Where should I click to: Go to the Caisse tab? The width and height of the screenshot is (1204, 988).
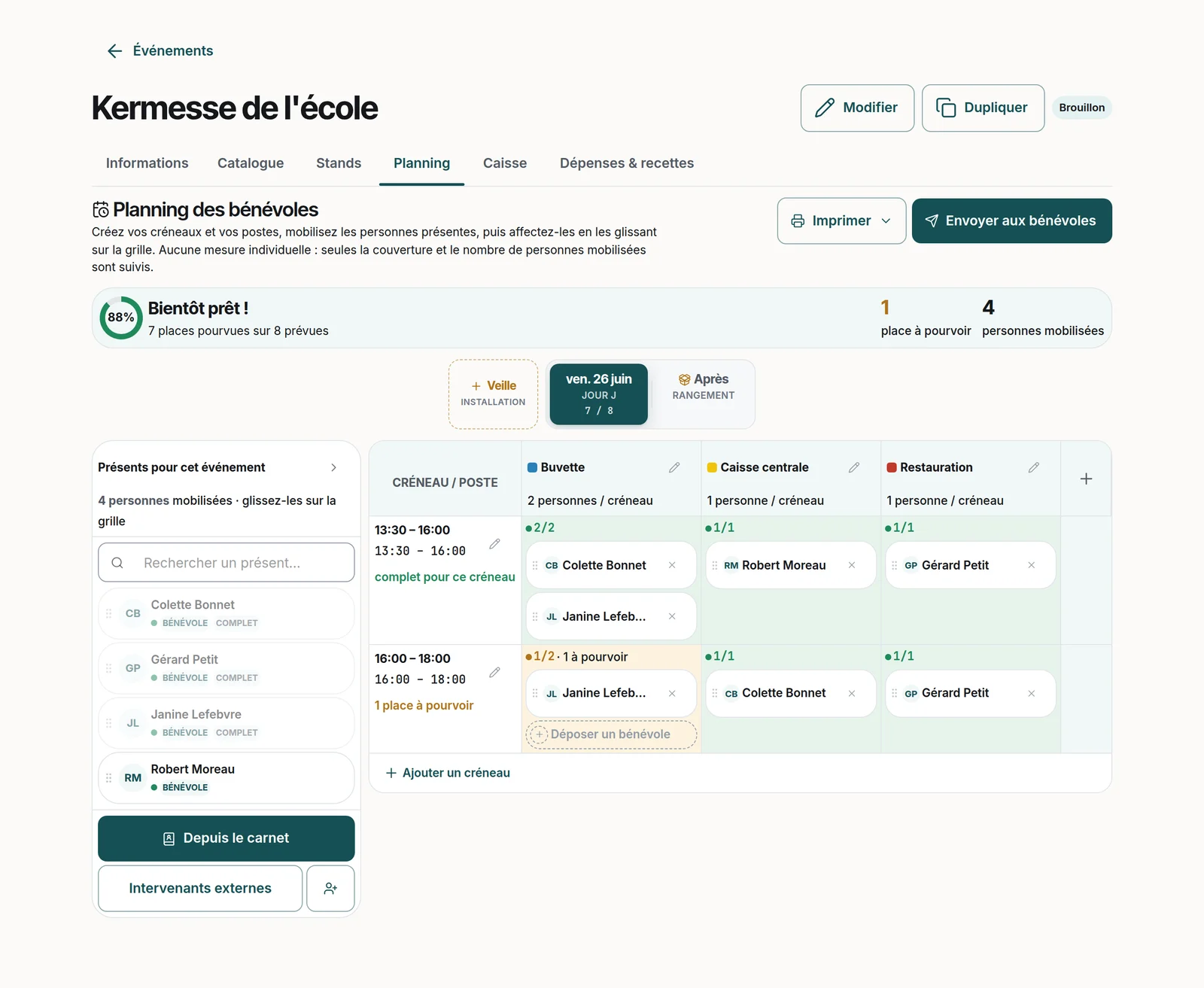coord(505,163)
